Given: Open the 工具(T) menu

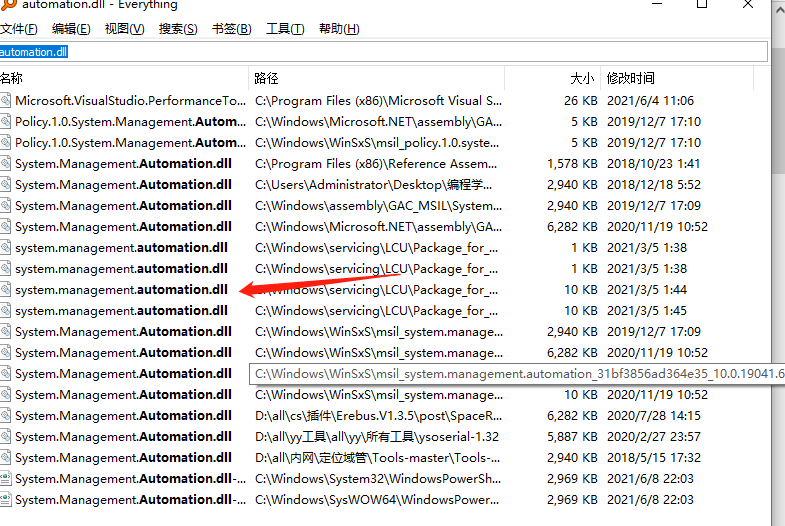Looking at the screenshot, I should coord(285,29).
